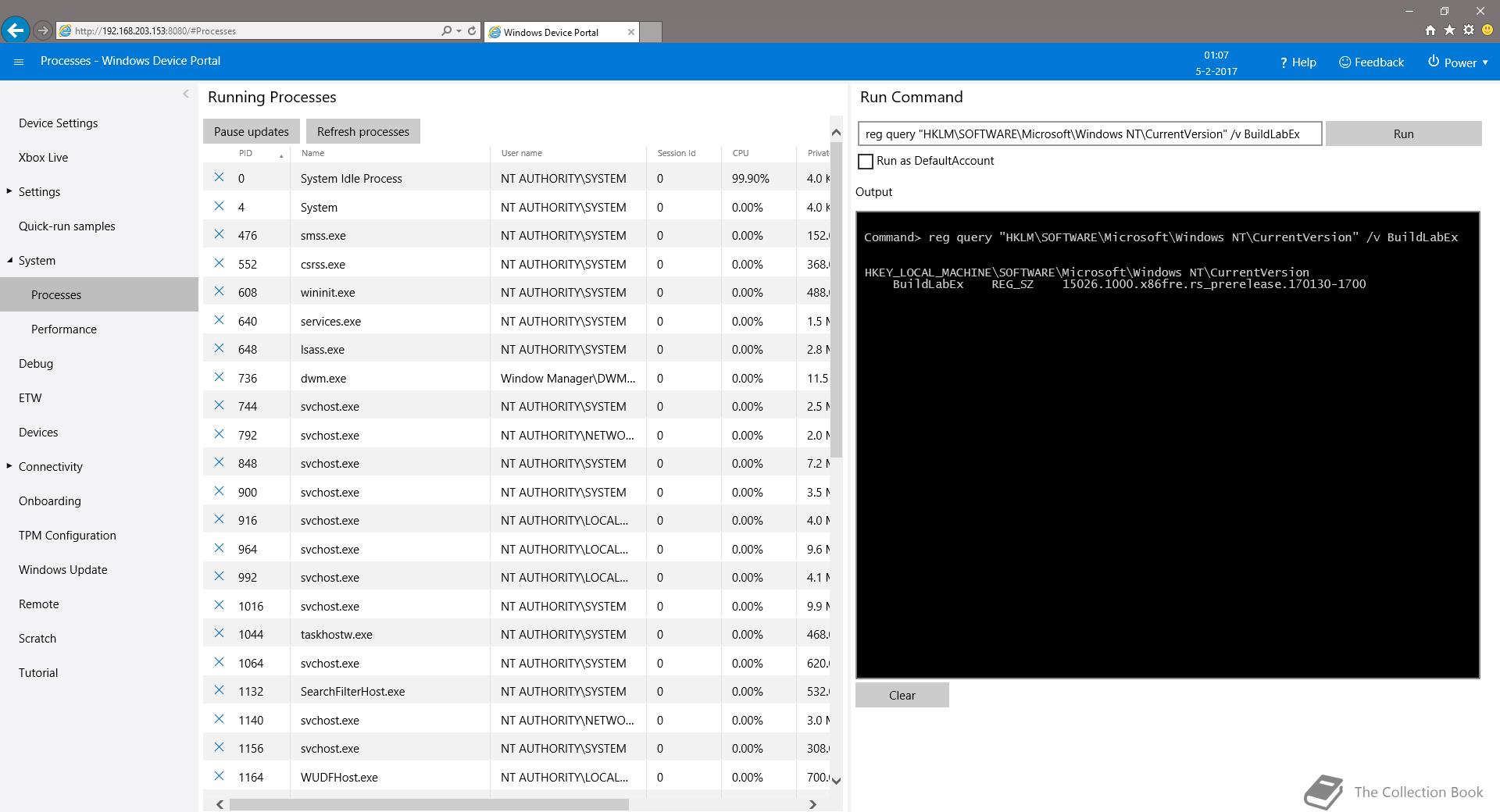Terminate smss.exe using its X icon
The height and width of the screenshot is (812, 1500).
[220, 234]
